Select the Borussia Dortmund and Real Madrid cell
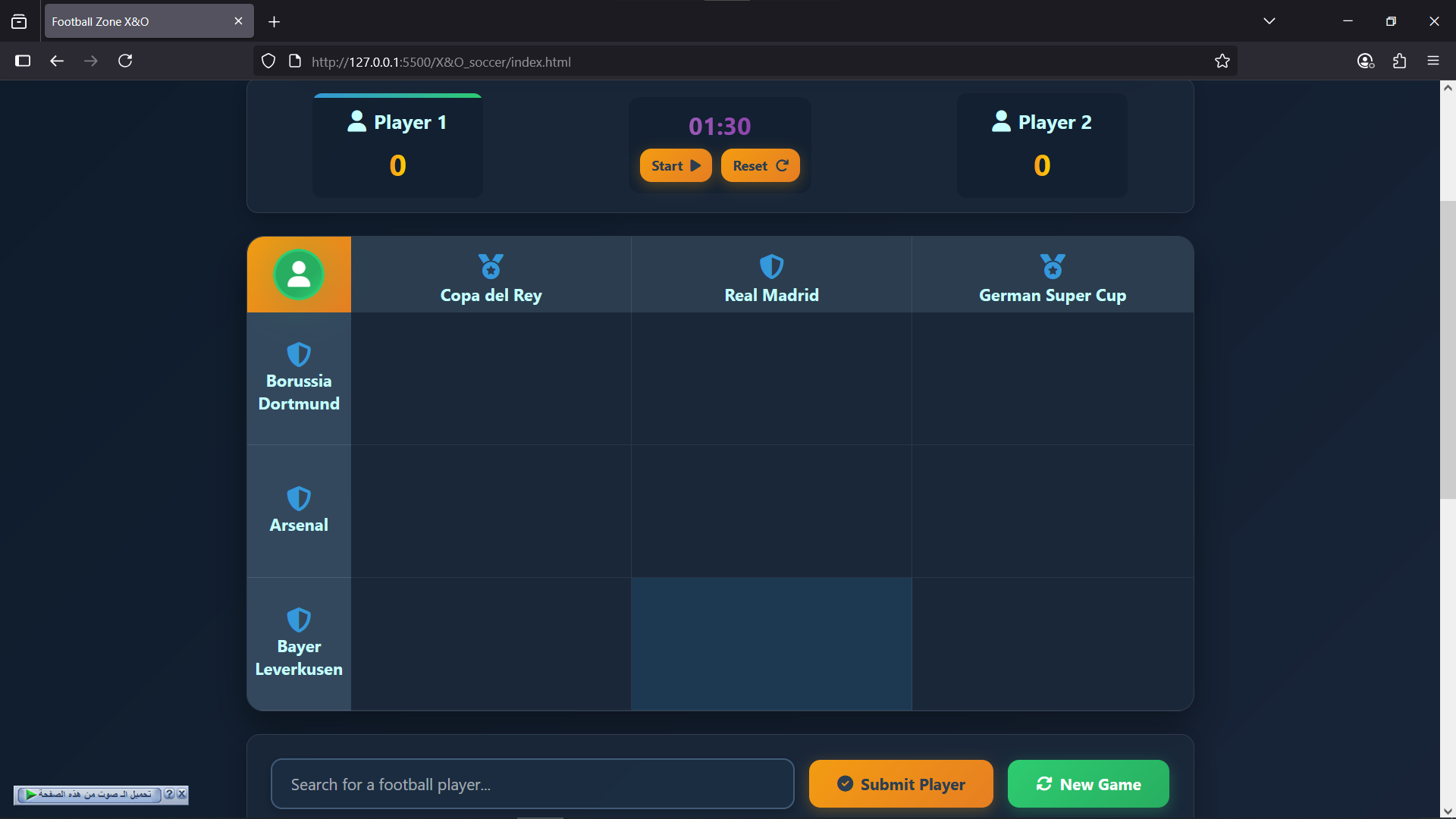1456x819 pixels. [x=771, y=378]
